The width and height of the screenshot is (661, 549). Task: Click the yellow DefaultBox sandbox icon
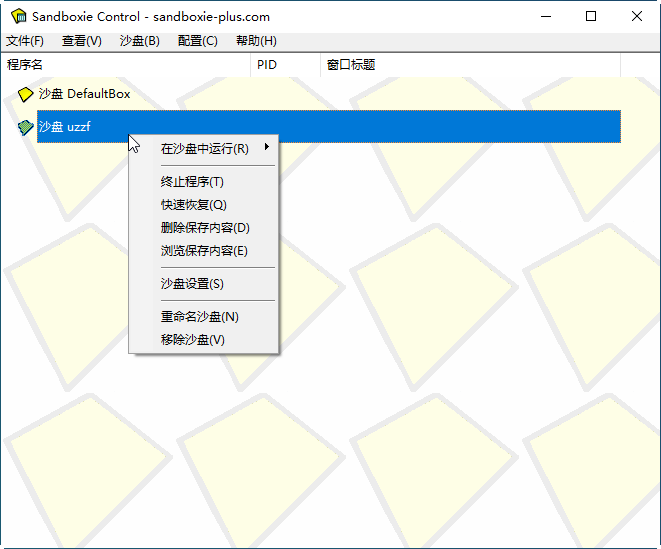[25, 94]
